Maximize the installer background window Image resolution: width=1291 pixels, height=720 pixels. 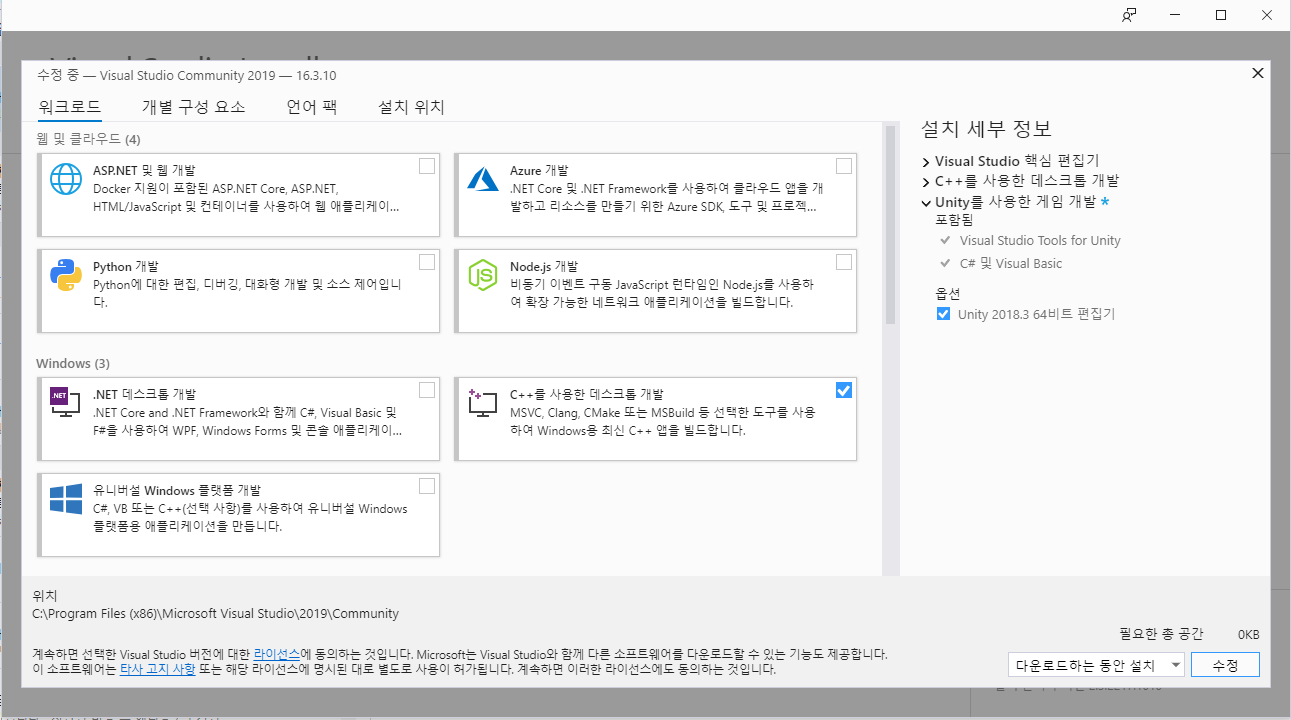tap(1221, 15)
